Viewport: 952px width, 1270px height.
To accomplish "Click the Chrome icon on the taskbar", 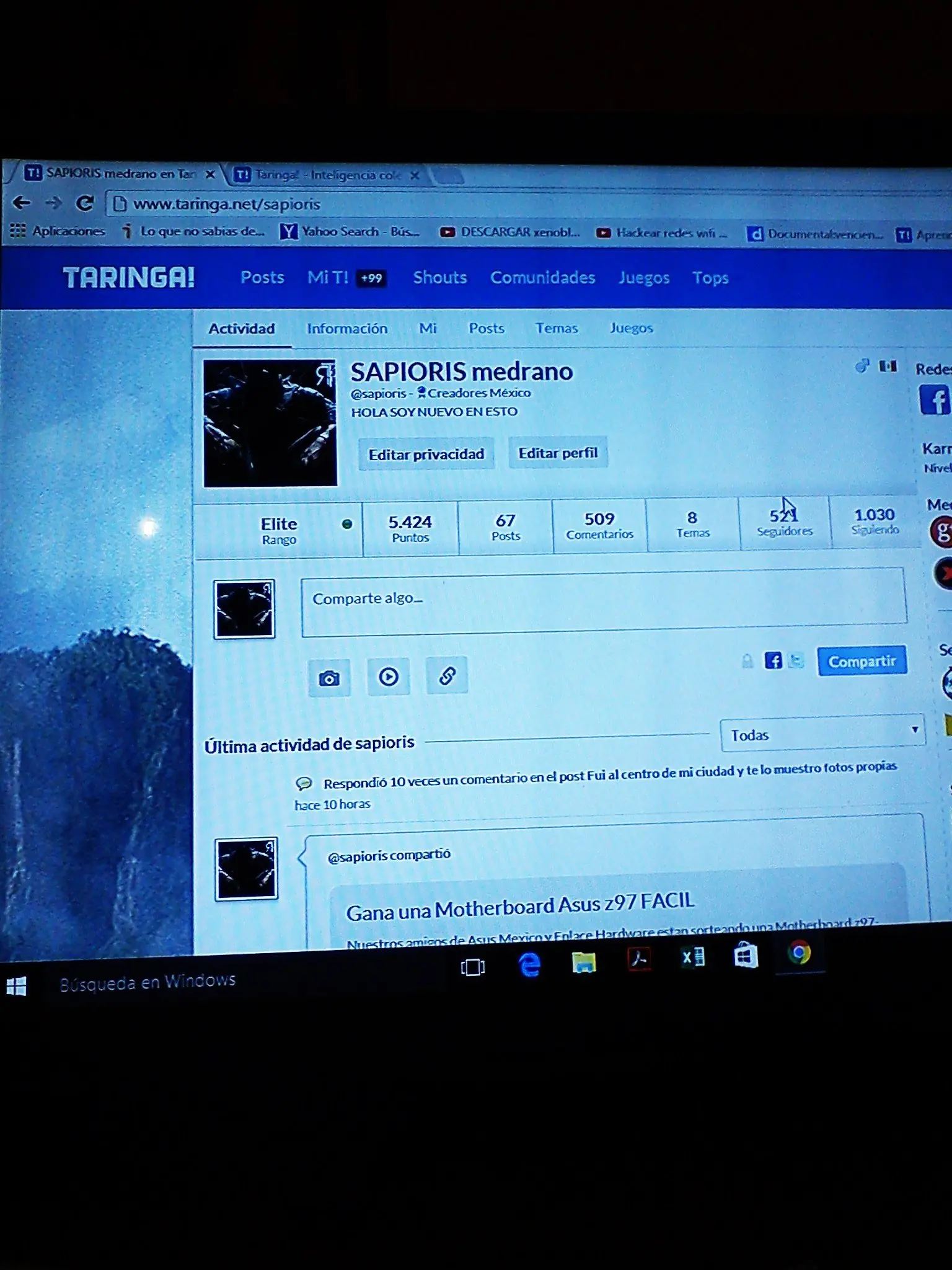I will [x=800, y=952].
